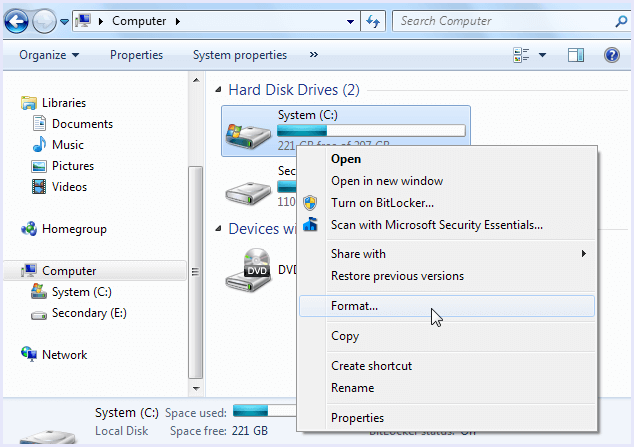Click the Music note icon
The height and width of the screenshot is (447, 634).
click(39, 144)
